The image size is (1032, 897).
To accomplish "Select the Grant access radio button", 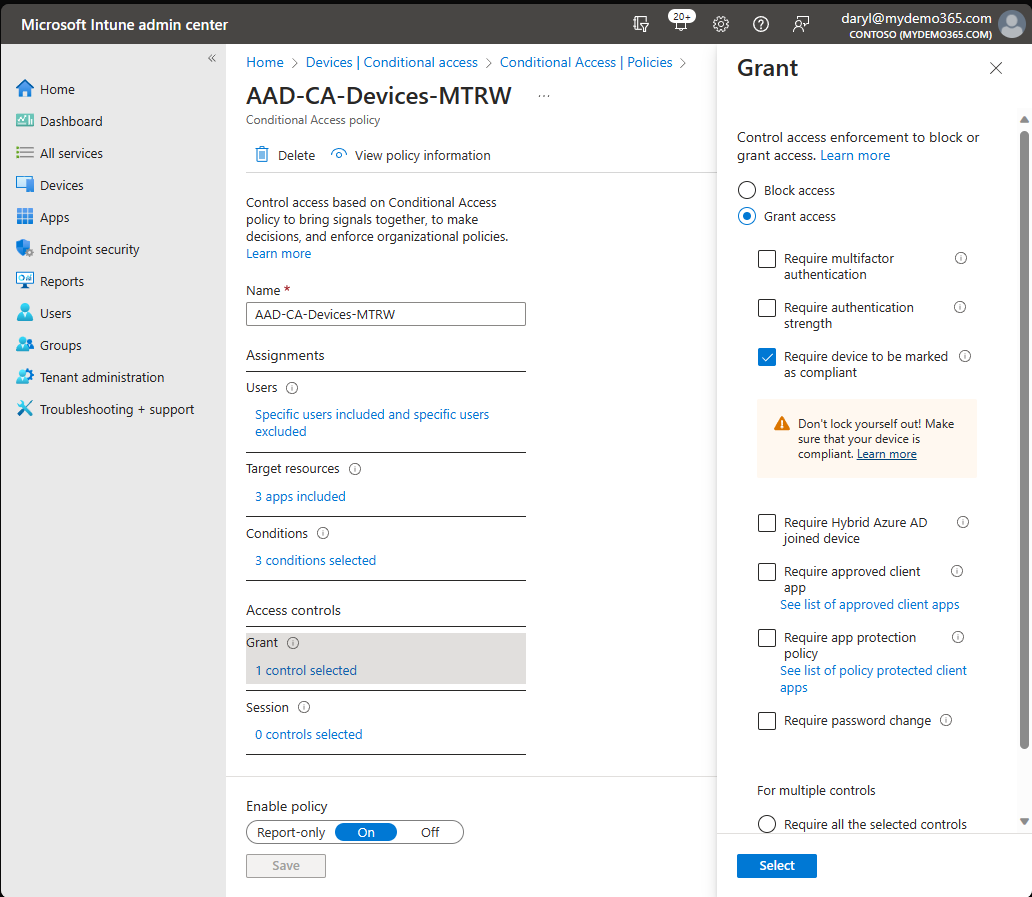I will (x=747, y=217).
